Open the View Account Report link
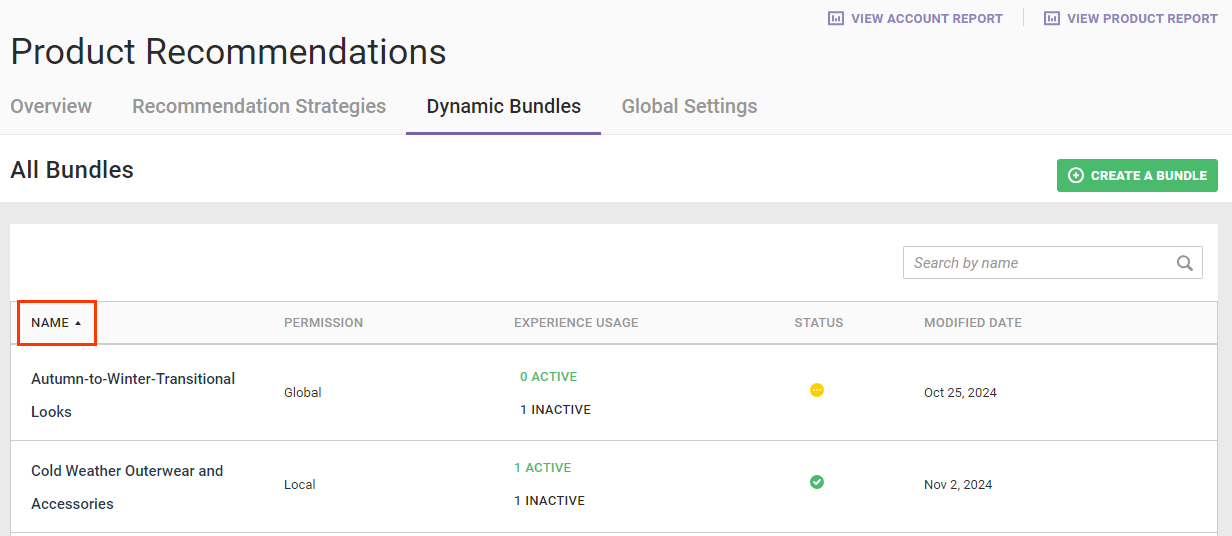Viewport: 1232px width, 536px height. point(926,18)
